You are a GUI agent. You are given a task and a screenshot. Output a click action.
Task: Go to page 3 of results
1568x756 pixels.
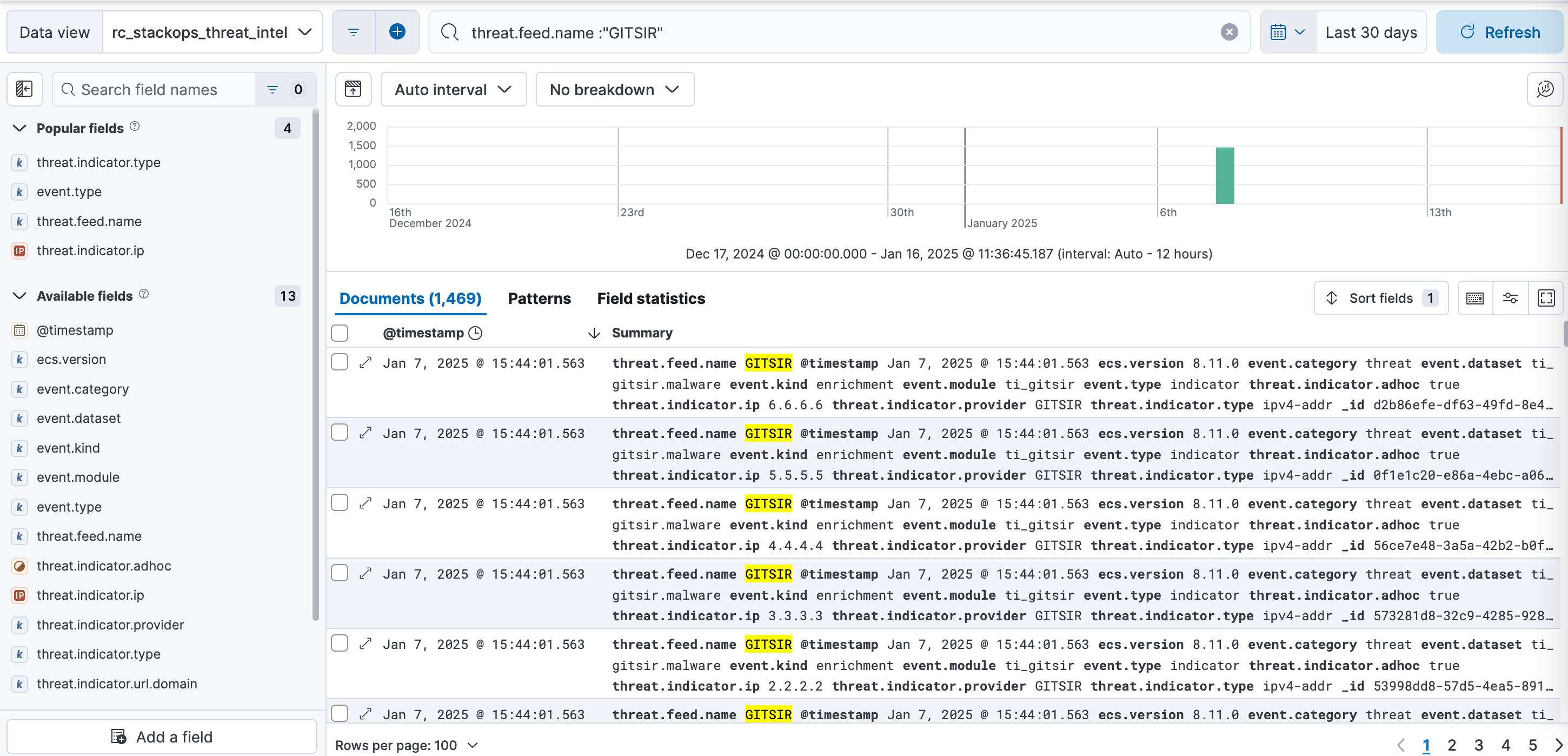pos(1480,745)
